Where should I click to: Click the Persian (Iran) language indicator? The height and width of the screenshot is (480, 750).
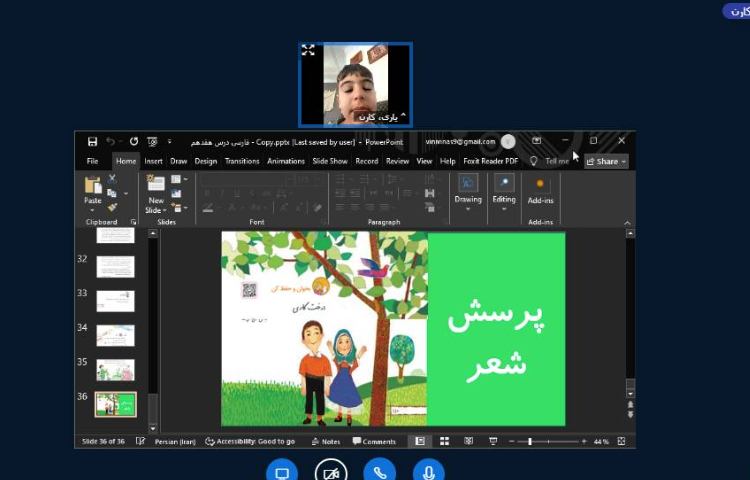coord(175,442)
